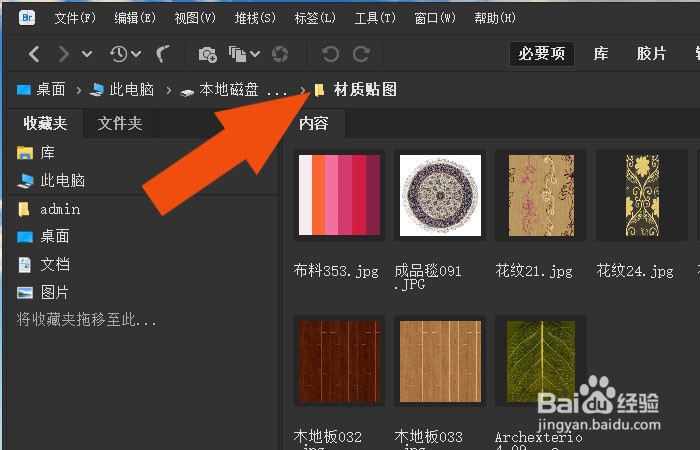700x450 pixels.
Task: Select the Archexterio leaf thumbnail
Action: pos(541,361)
